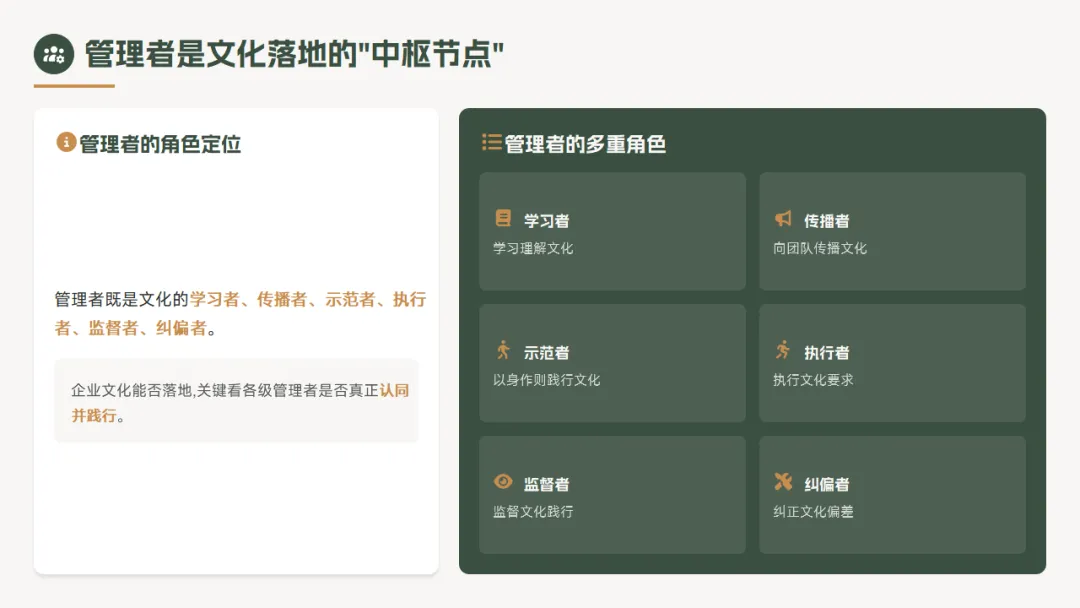Click the book icon next to 学习者
This screenshot has height=608, width=1080.
503,218
